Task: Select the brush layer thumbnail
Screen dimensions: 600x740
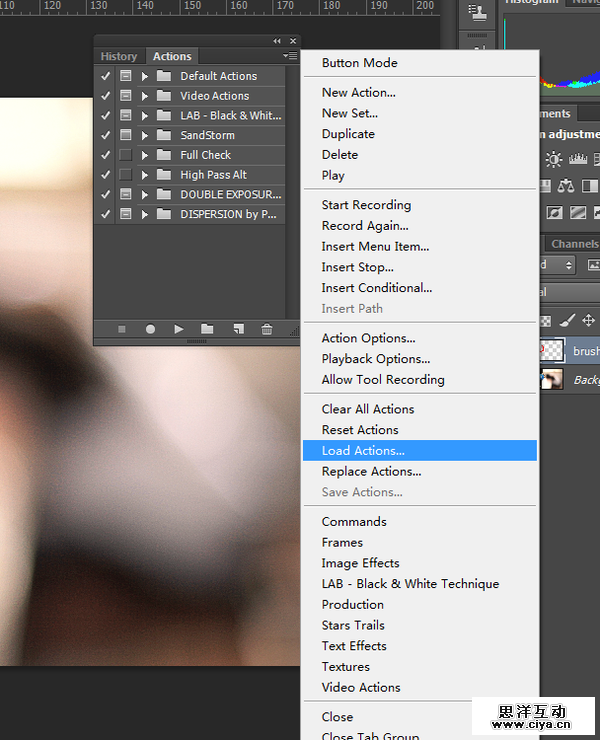Action: (552, 350)
